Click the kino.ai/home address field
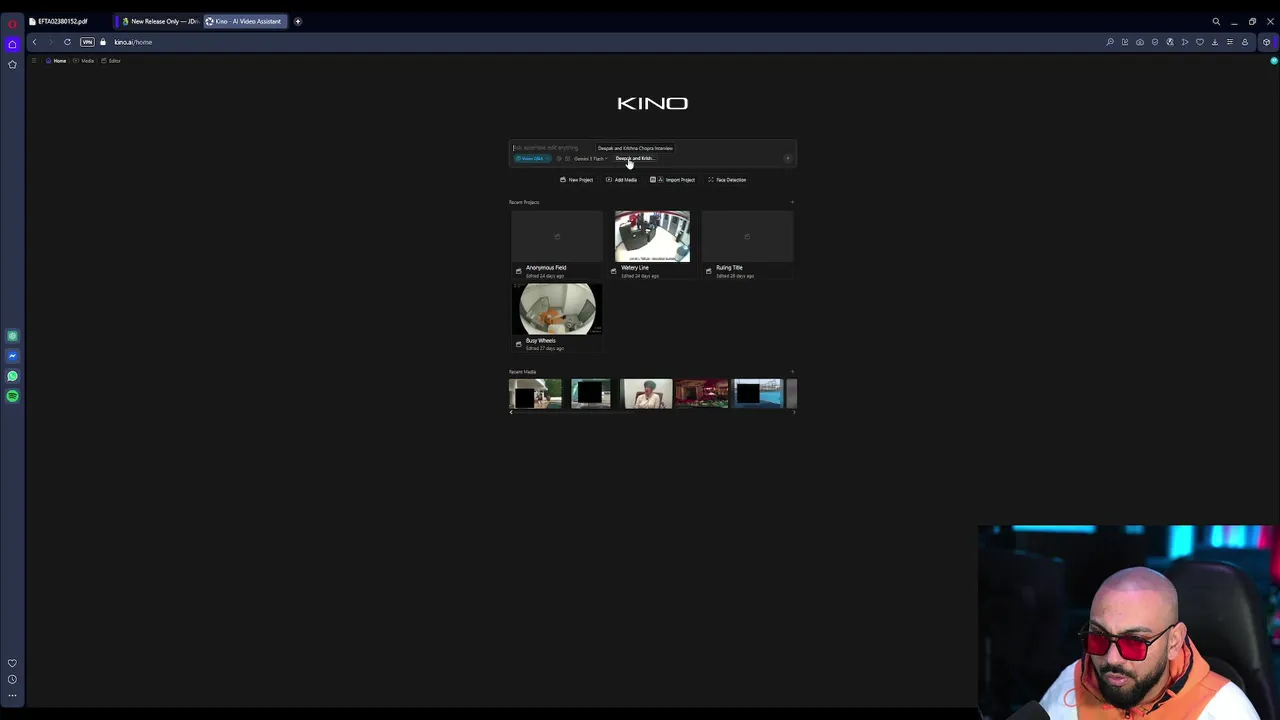 (133, 42)
